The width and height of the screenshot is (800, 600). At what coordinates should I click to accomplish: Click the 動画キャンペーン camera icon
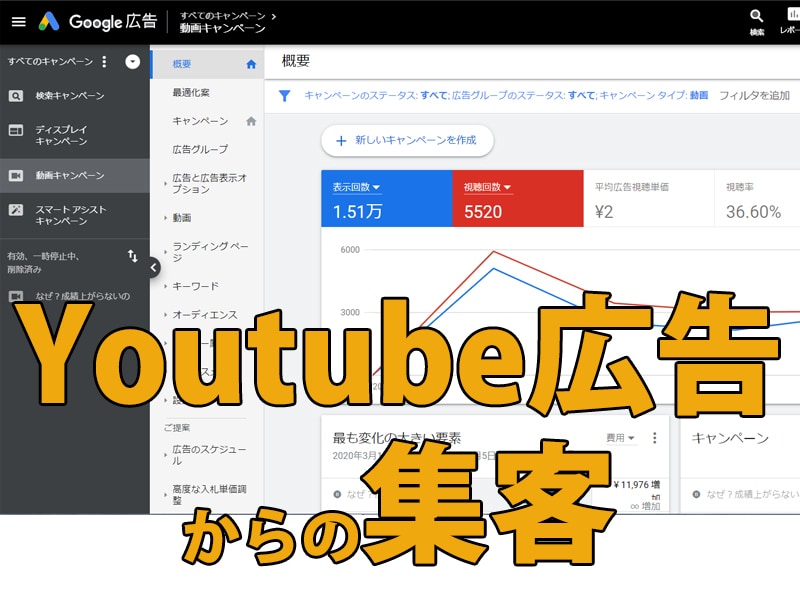[16, 176]
